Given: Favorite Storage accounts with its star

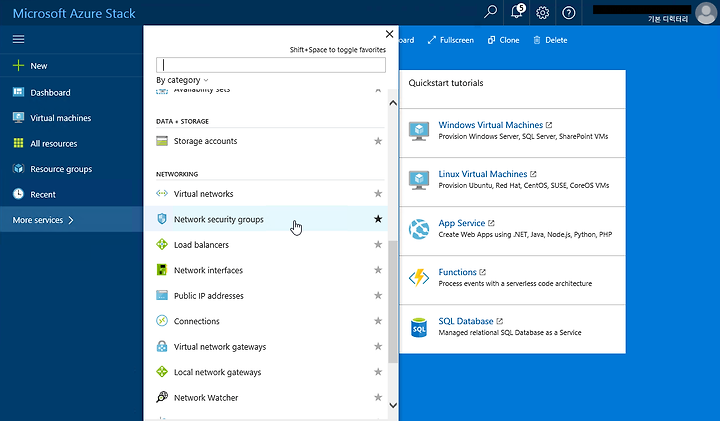Looking at the screenshot, I should pos(378,141).
